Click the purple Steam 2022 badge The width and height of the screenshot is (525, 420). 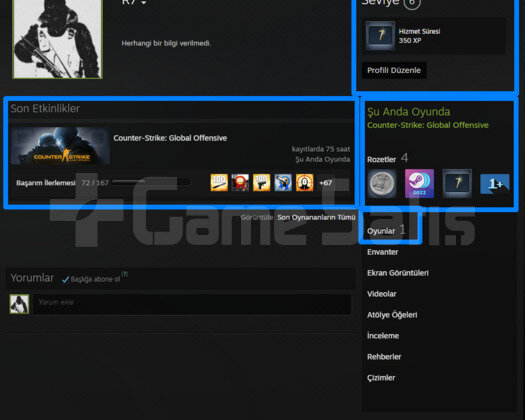pos(420,184)
